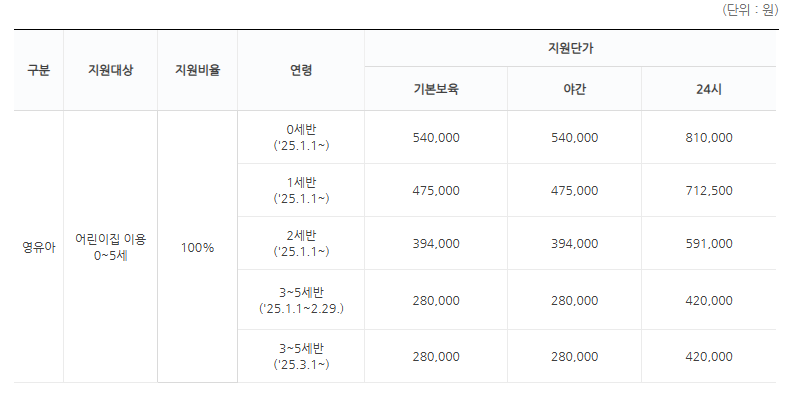Click the 712,500 value cell
Screen dimensions: 788x394
tap(709, 190)
